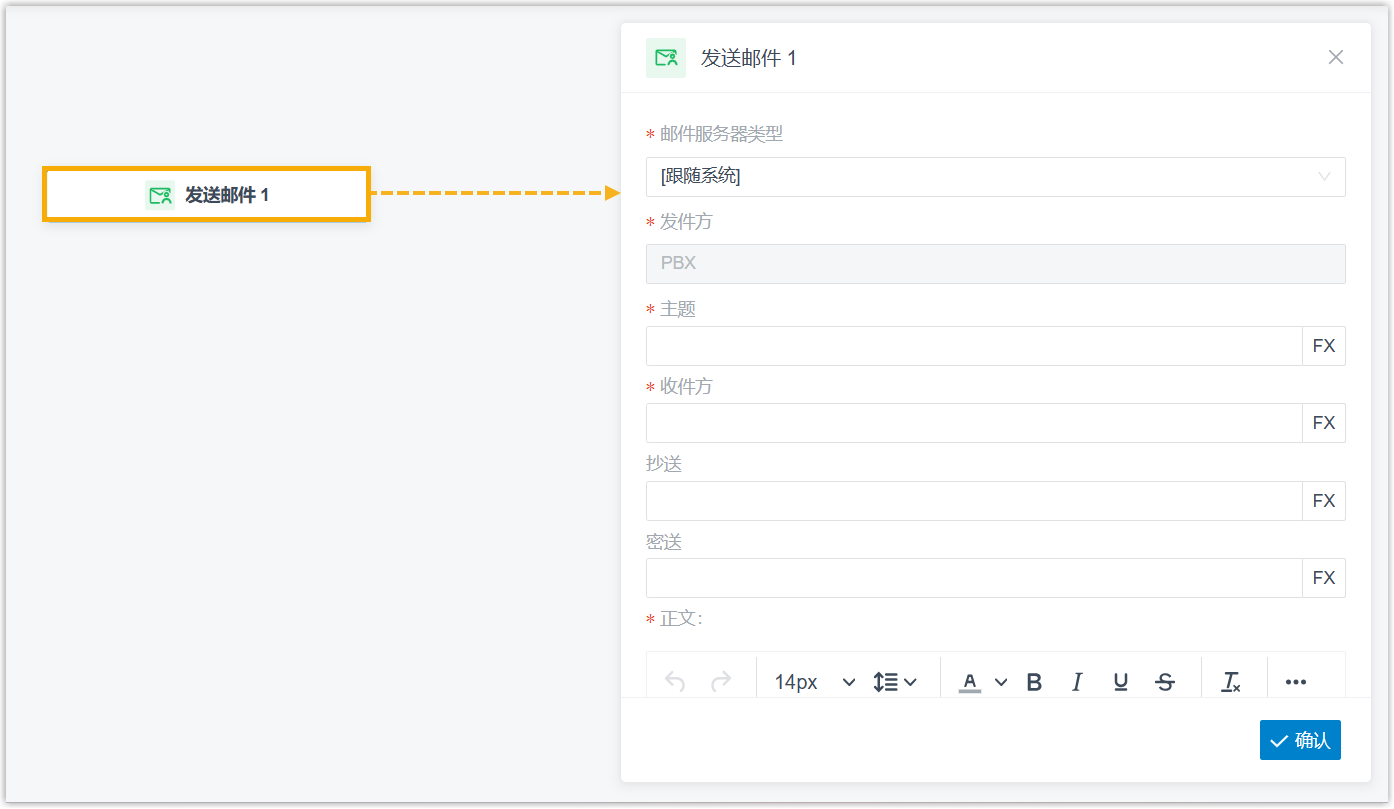Close the 发送邮件 1 panel
The height and width of the screenshot is (809, 1394).
click(x=1335, y=58)
